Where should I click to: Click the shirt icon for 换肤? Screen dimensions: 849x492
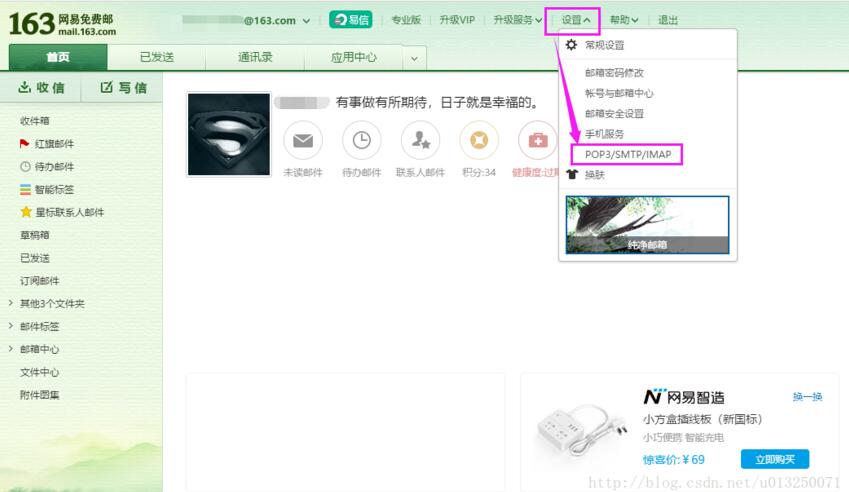point(572,174)
